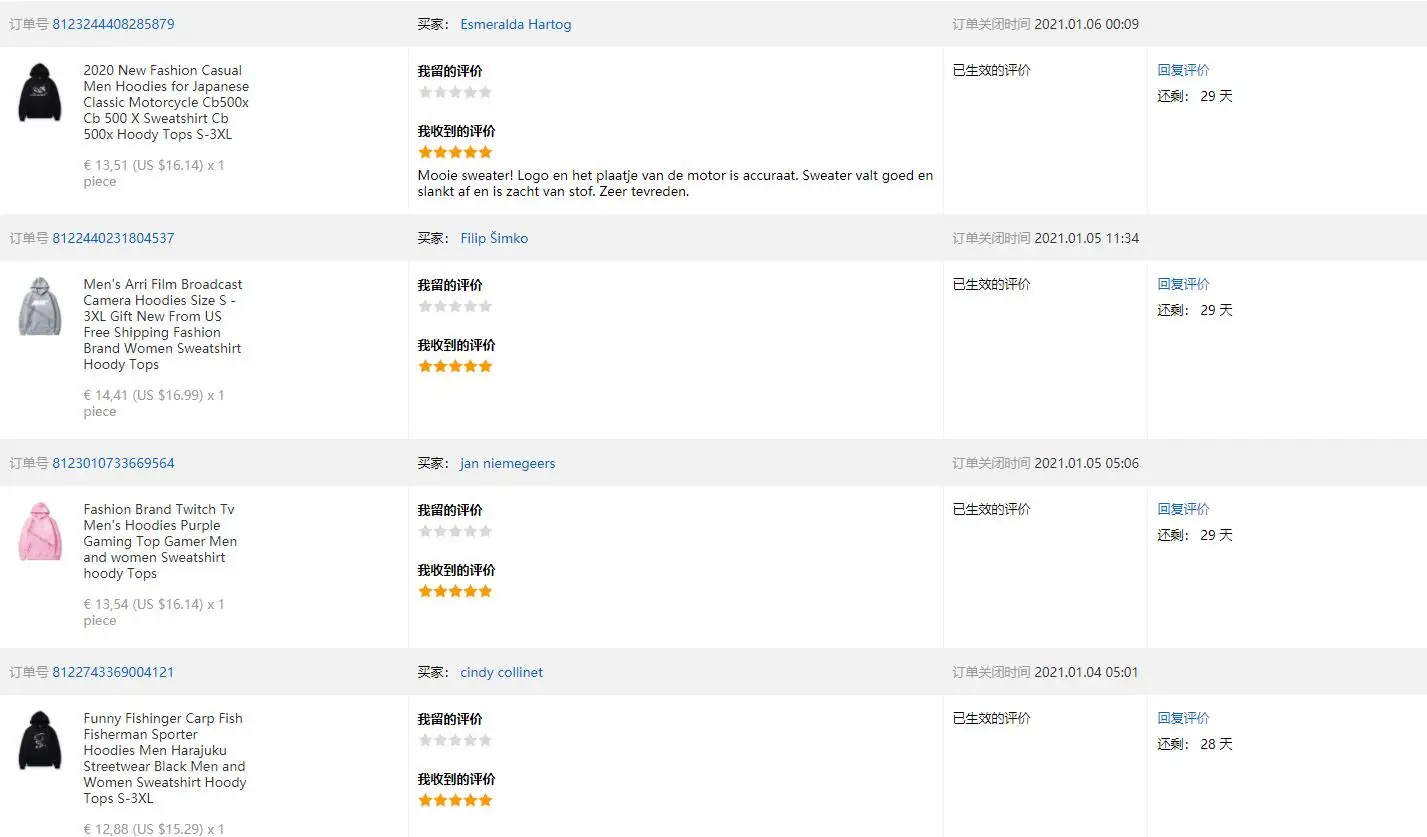1427x837 pixels.
Task: View buyer Filip Šimko's profile
Action: point(494,238)
